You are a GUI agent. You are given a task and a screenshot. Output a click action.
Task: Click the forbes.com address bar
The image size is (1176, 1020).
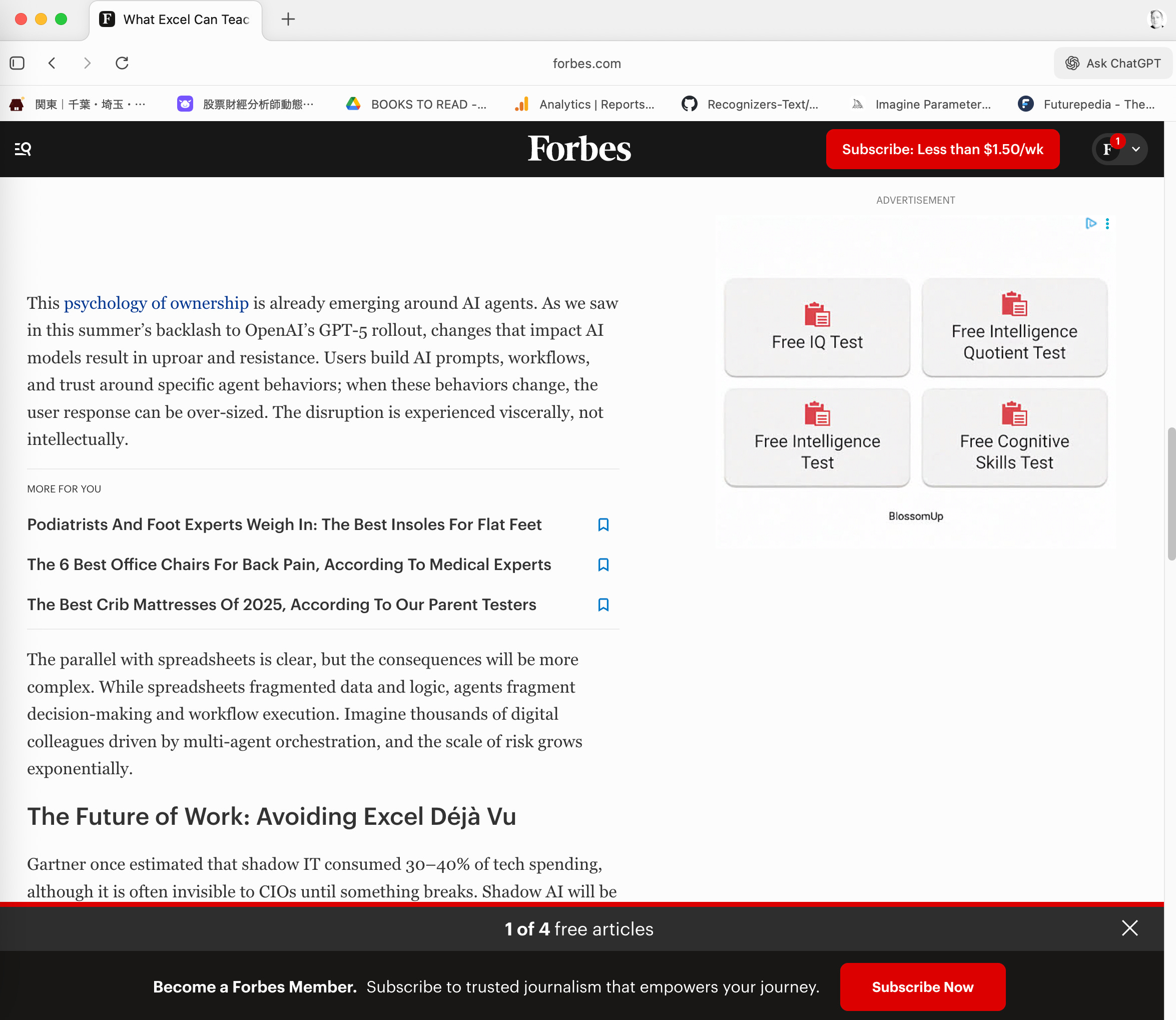tap(586, 63)
